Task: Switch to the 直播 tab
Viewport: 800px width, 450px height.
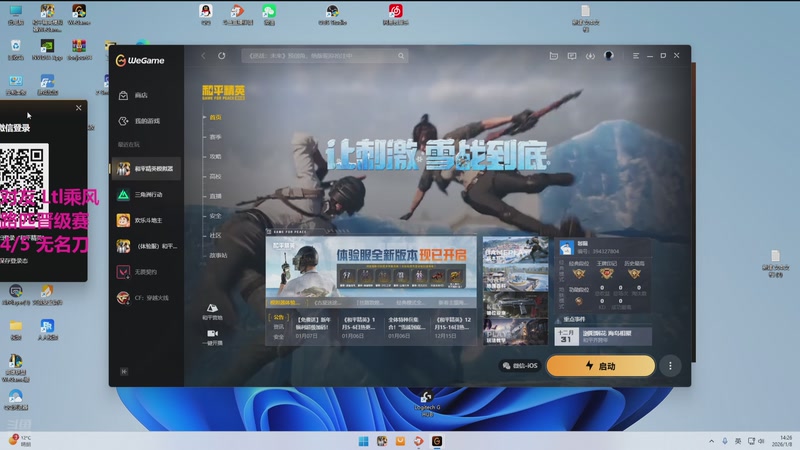Action: [x=215, y=196]
